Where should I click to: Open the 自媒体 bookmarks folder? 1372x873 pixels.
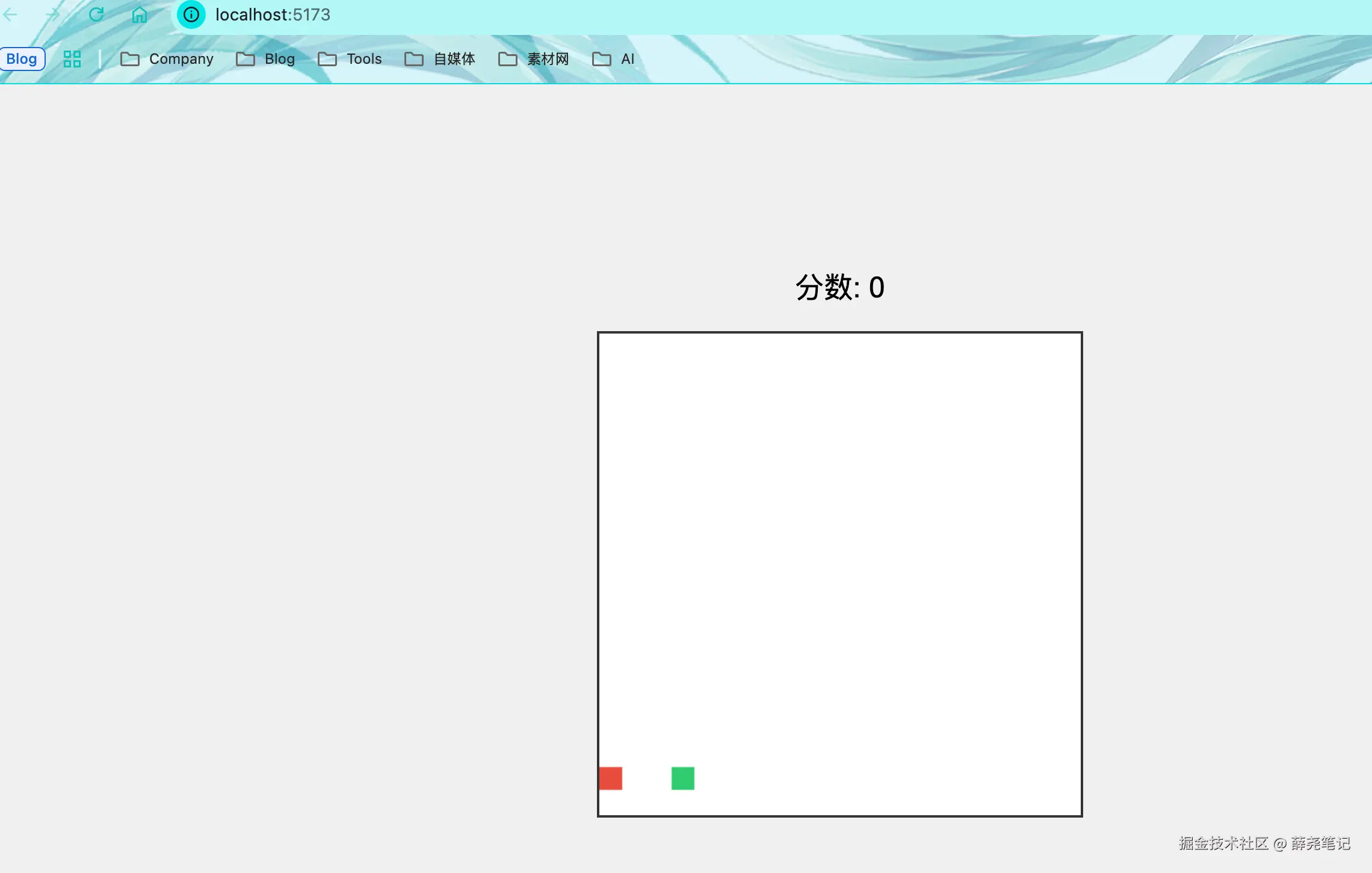pyautogui.click(x=454, y=59)
